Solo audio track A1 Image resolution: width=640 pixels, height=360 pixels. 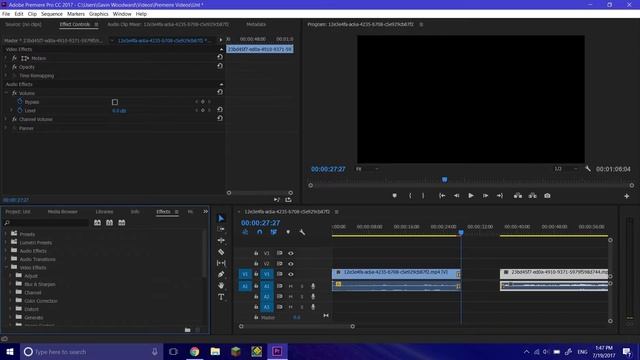(x=302, y=286)
